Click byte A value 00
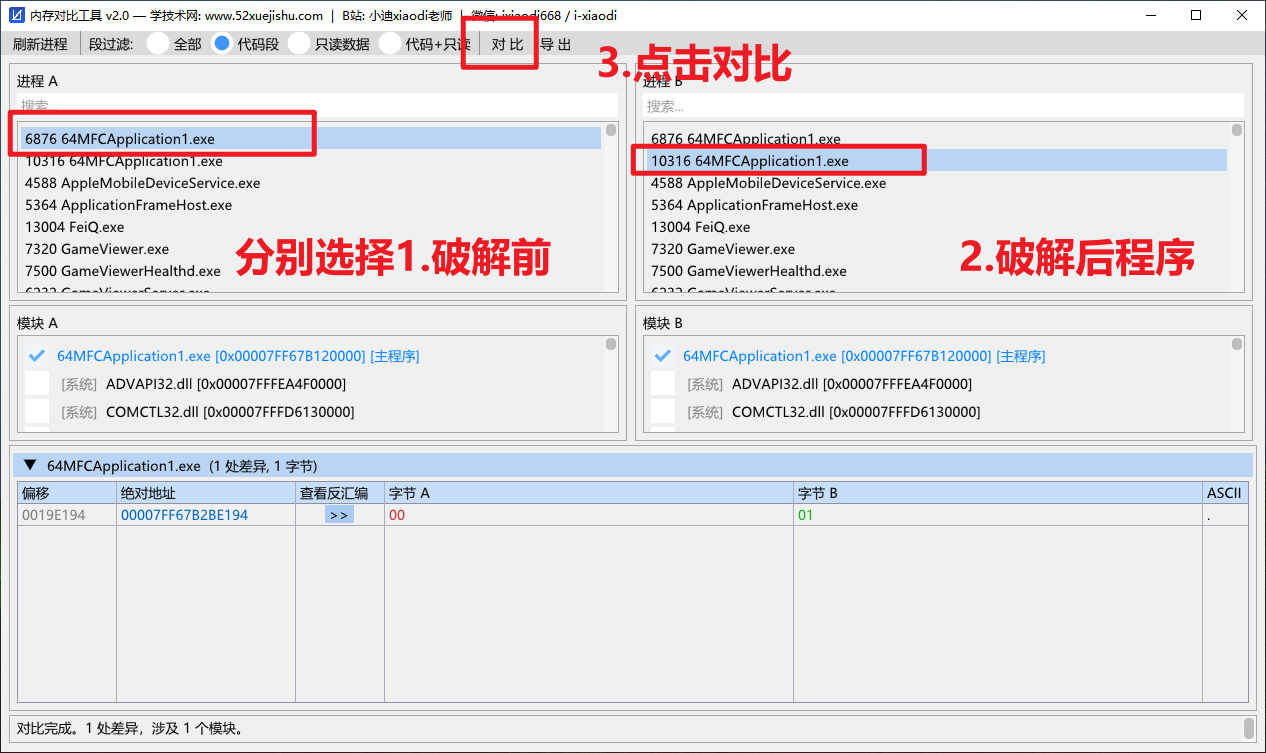The image size is (1266, 753). 397,515
